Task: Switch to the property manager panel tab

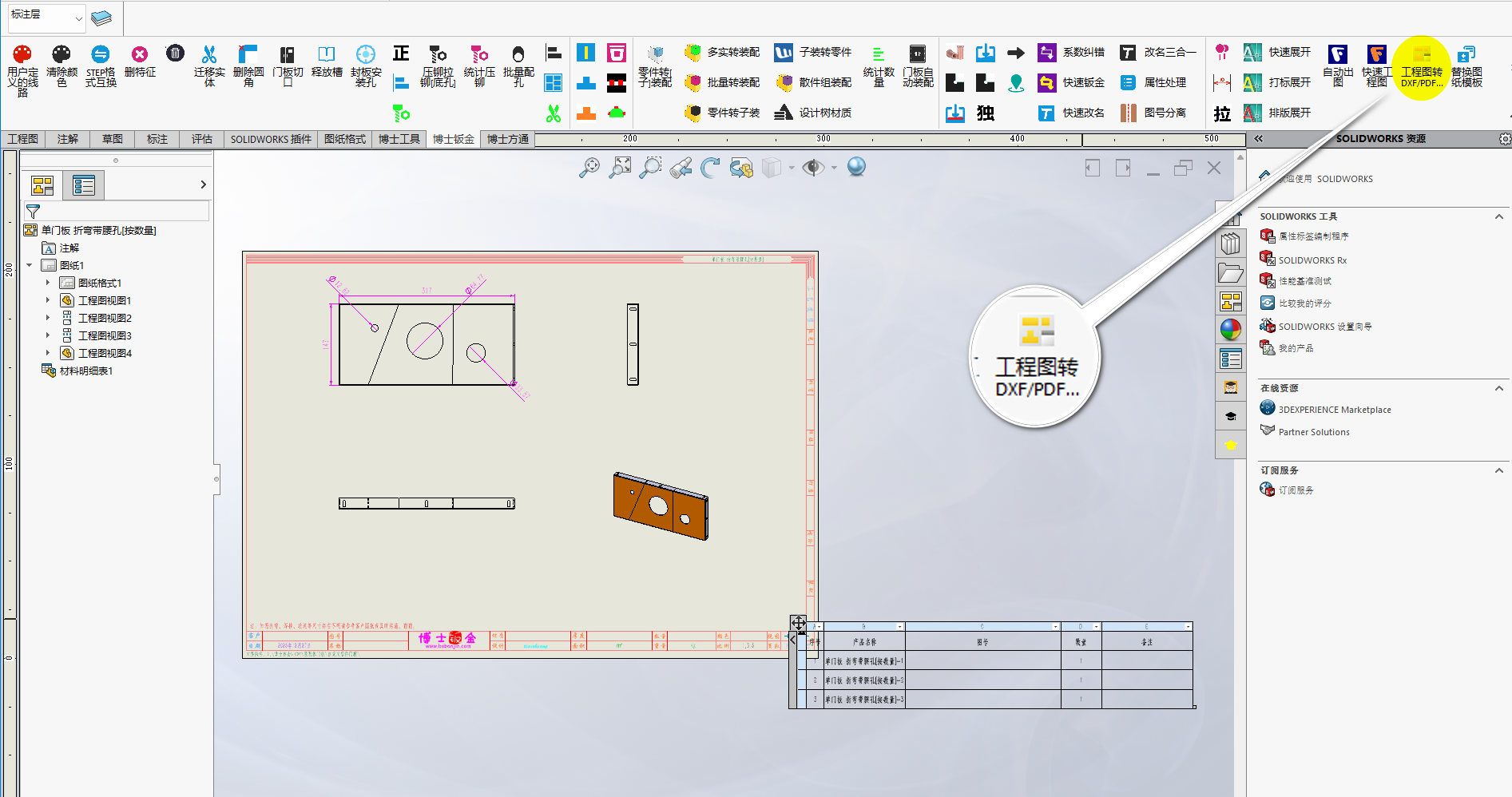Action: click(83, 186)
